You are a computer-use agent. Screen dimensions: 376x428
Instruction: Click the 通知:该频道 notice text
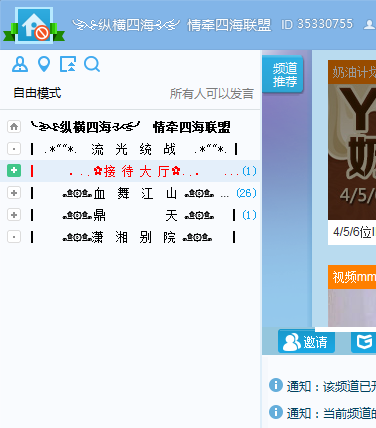coord(331,386)
